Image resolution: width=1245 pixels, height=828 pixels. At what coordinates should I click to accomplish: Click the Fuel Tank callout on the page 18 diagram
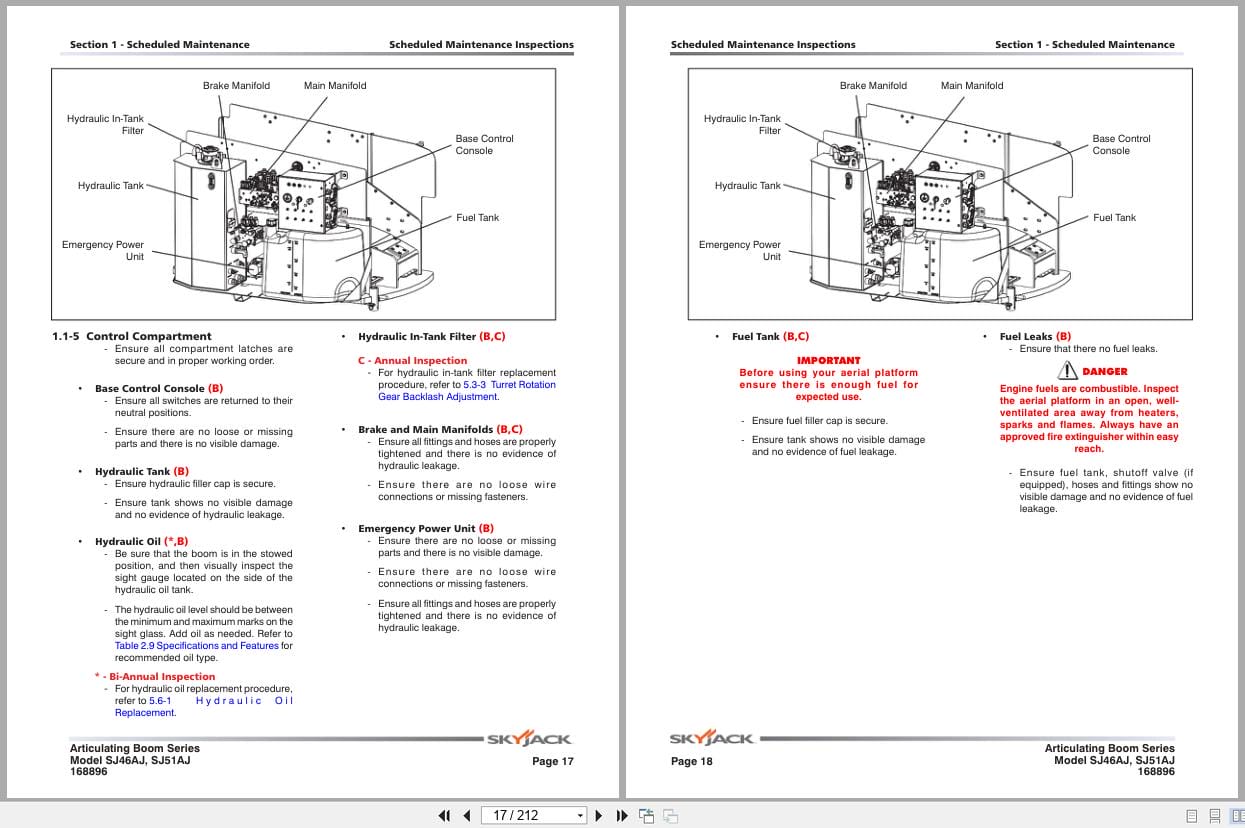coord(1113,217)
